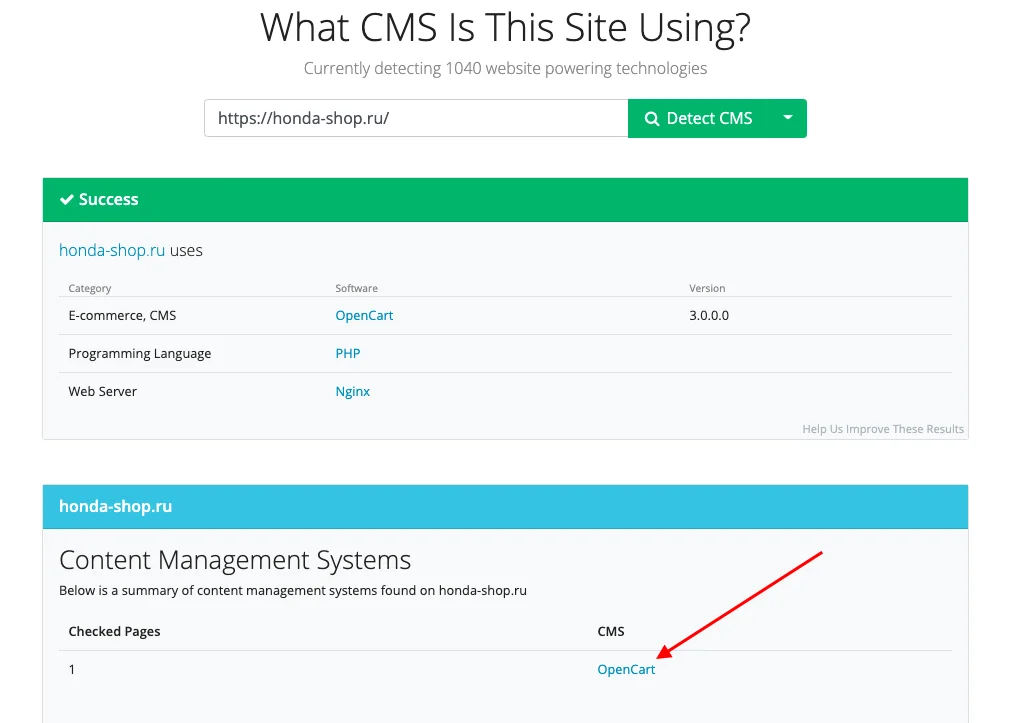Focus the website URL input field
This screenshot has width=1036, height=723.
[x=415, y=118]
